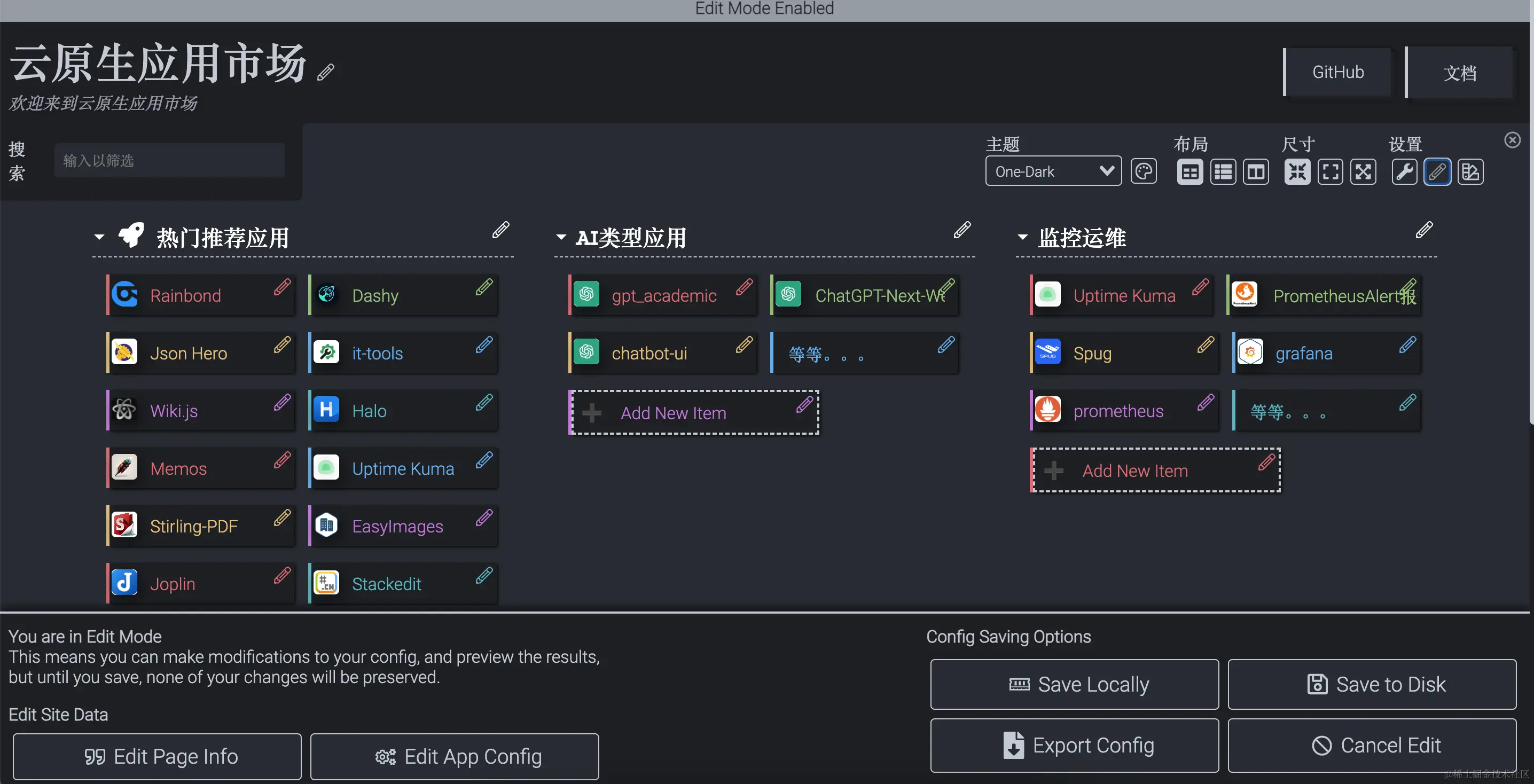Open the ChatGPT-Next-Web tile
Screen dimensions: 1534x784
coord(865,295)
